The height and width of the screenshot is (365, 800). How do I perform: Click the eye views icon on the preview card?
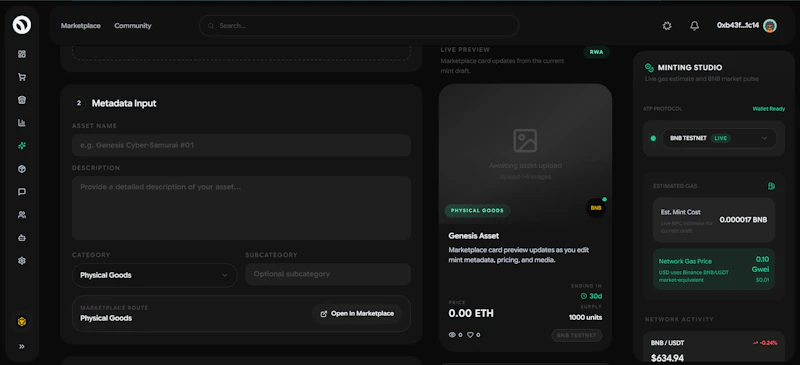pos(452,335)
